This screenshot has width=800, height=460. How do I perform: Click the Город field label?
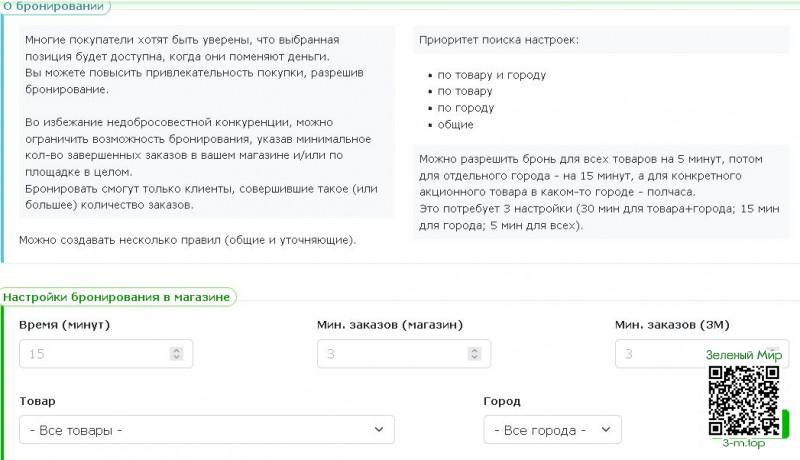click(501, 401)
